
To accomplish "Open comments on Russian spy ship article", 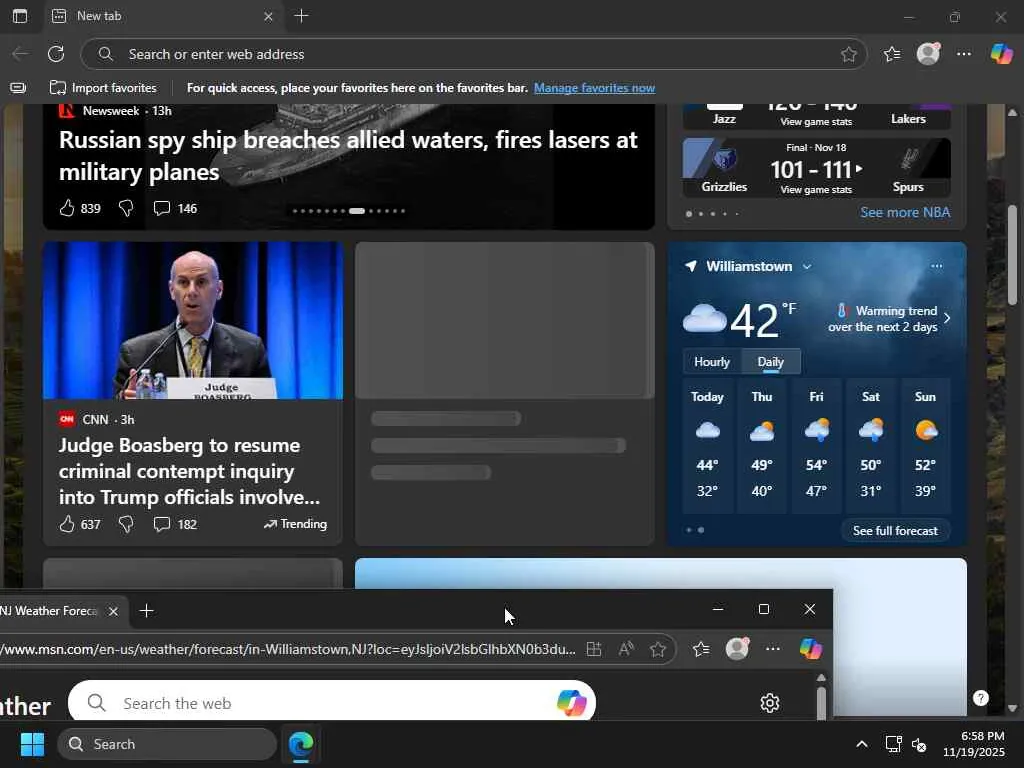I will tap(161, 208).
